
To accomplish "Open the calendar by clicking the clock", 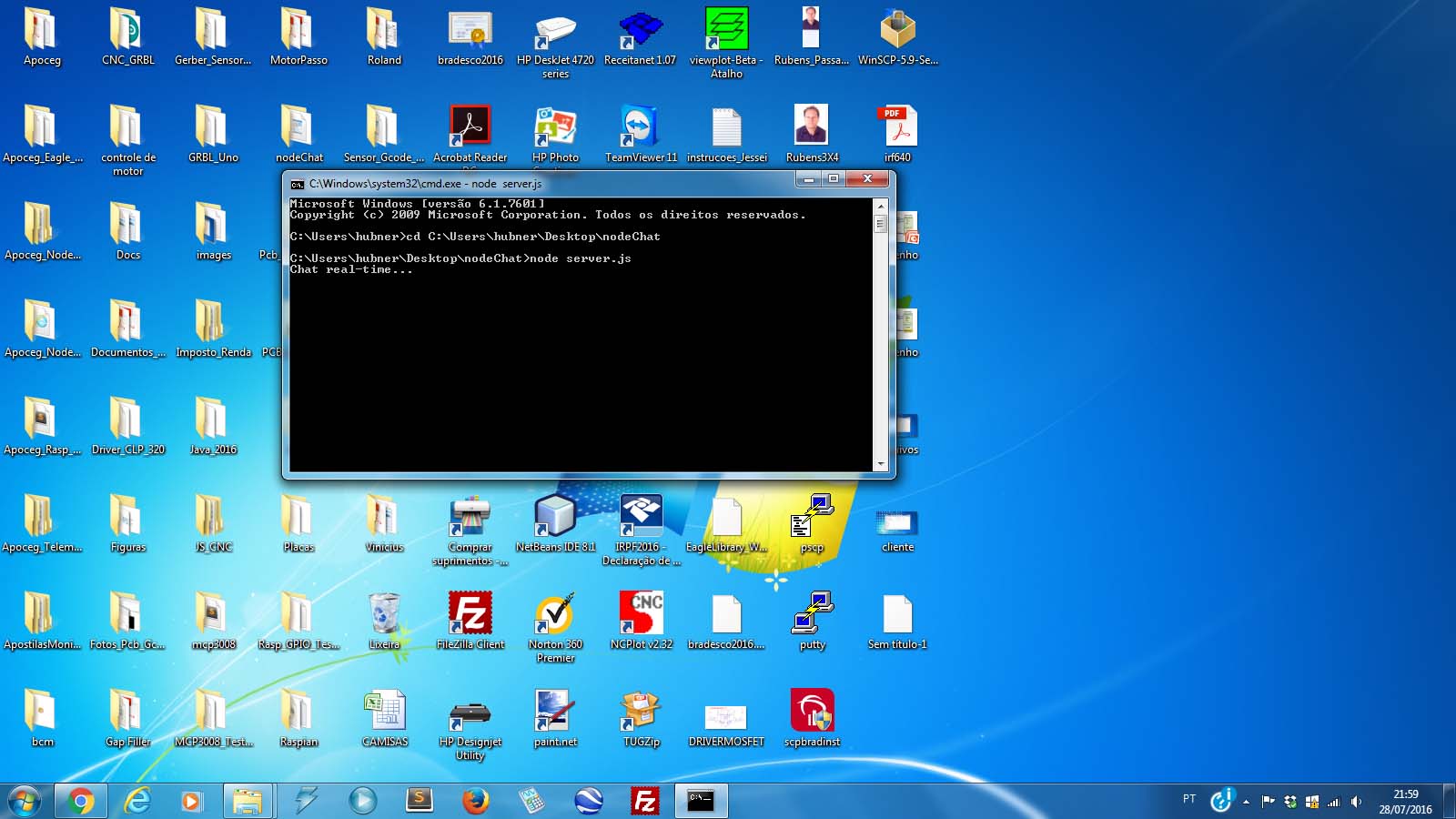I will click(x=1404, y=802).
